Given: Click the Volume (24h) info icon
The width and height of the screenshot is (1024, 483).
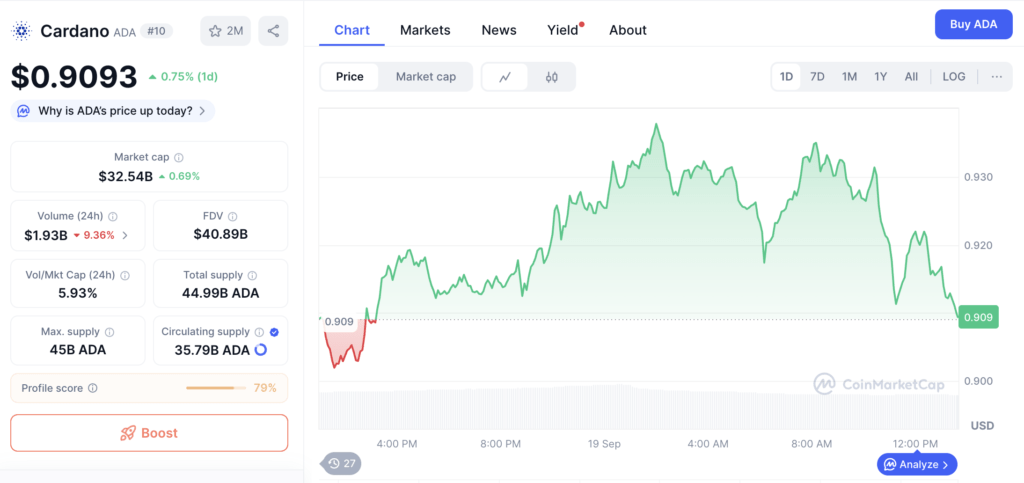Looking at the screenshot, I should [x=112, y=216].
